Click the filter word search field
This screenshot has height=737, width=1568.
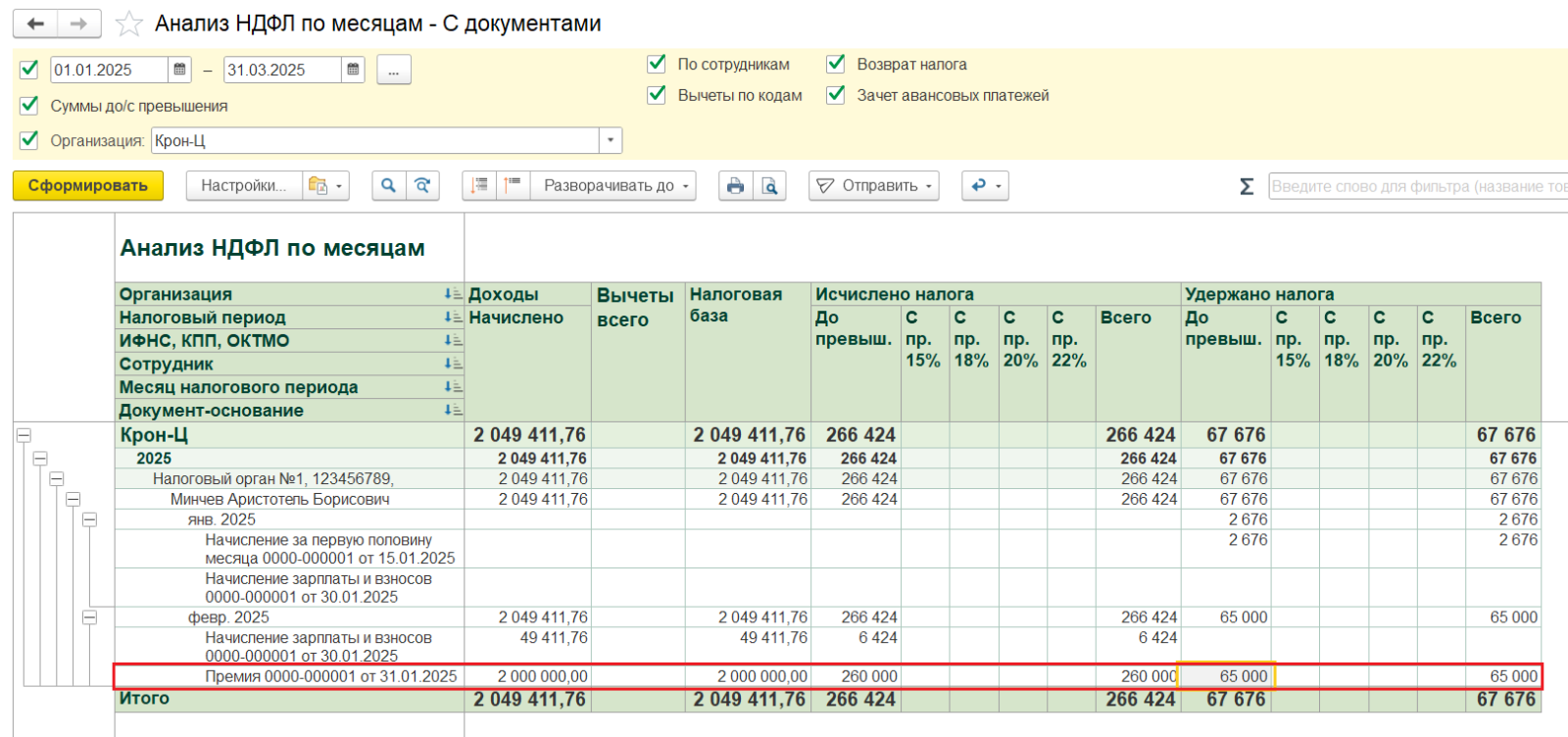click(x=1417, y=186)
